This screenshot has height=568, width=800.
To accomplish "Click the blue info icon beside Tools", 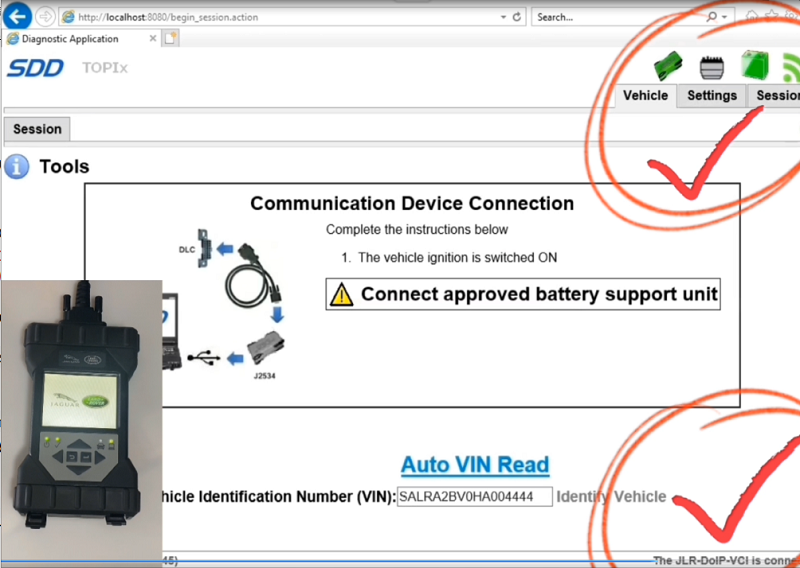I will [17, 167].
